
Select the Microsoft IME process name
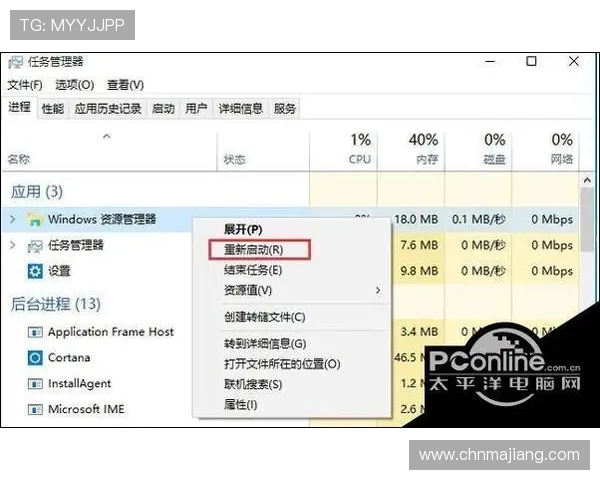coord(86,409)
